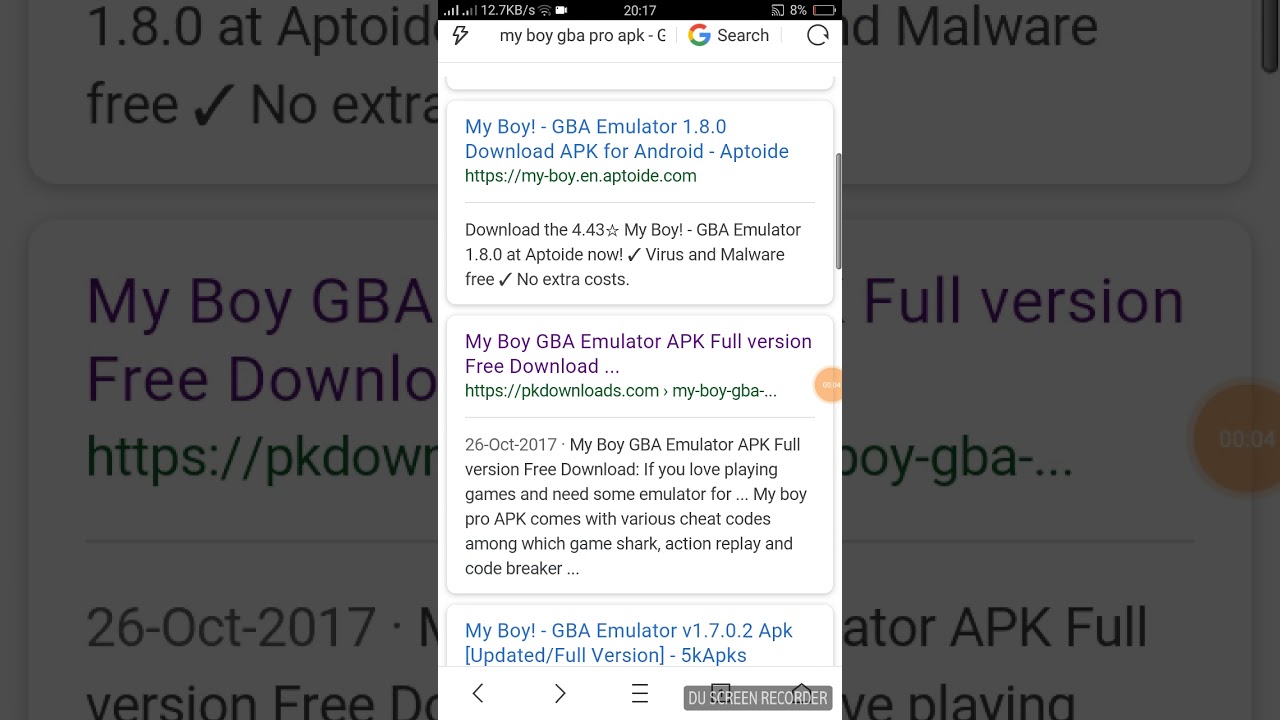Tap the Aptoide result description text
Image resolution: width=1280 pixels, height=720 pixels.
[633, 255]
